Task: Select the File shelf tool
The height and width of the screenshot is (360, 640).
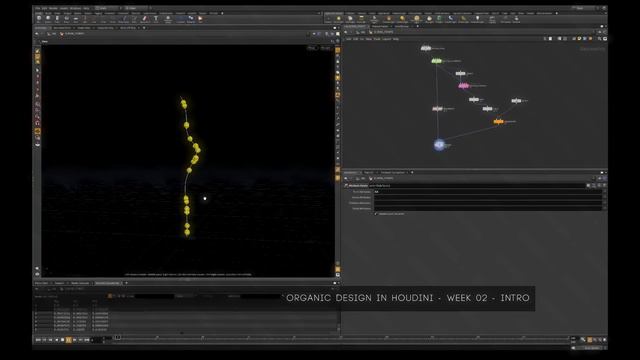Action: (x=200, y=19)
